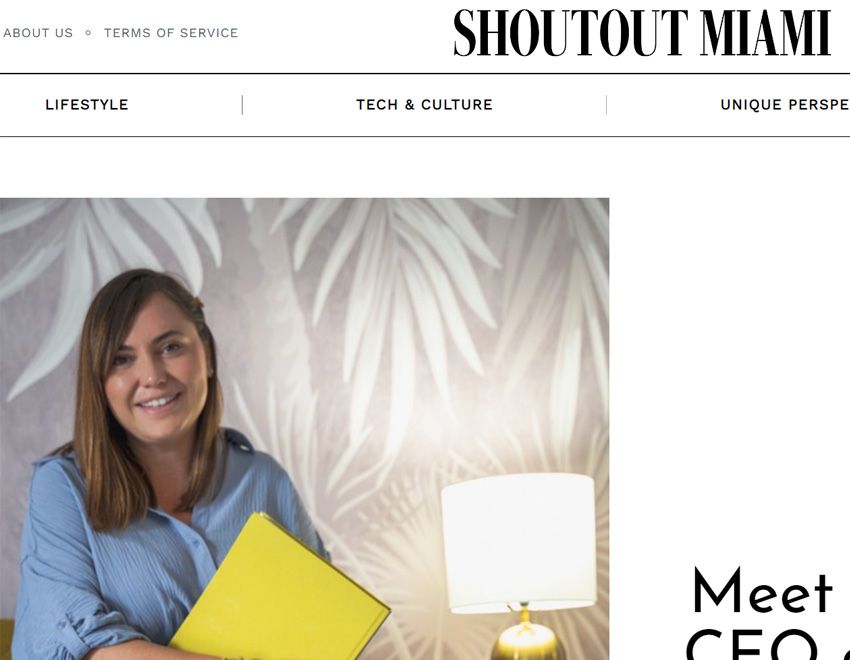
Task: Click the gold lamp base in the photo
Action: (x=526, y=638)
